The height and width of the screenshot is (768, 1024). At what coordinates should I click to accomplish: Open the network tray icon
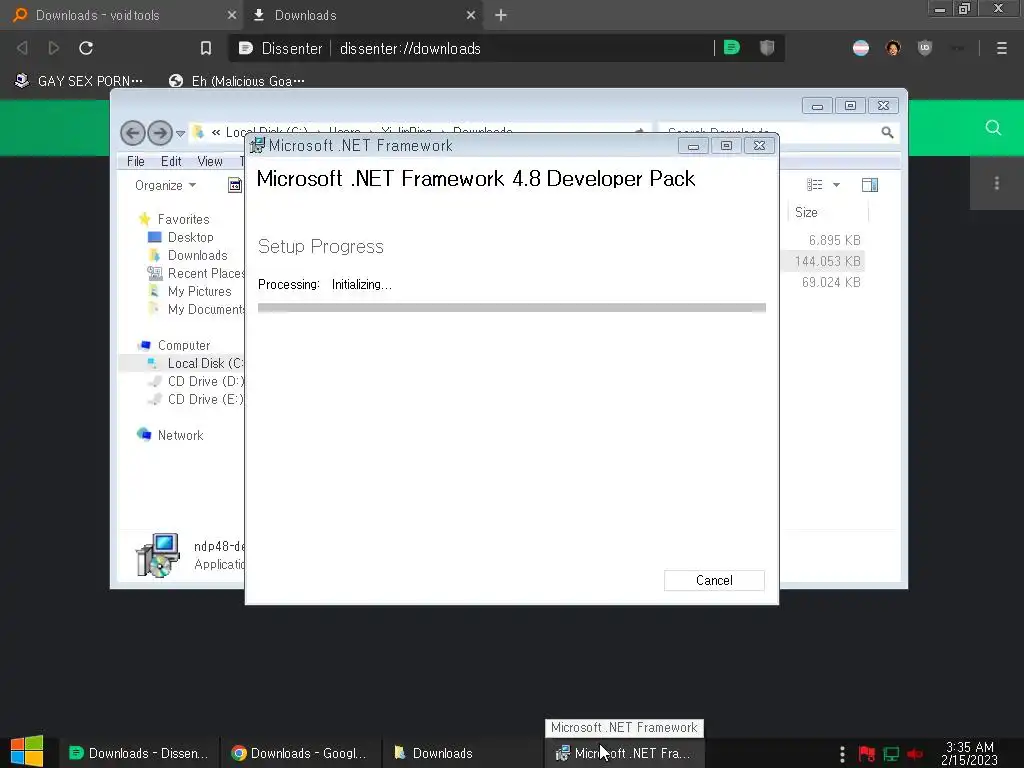pos(891,754)
